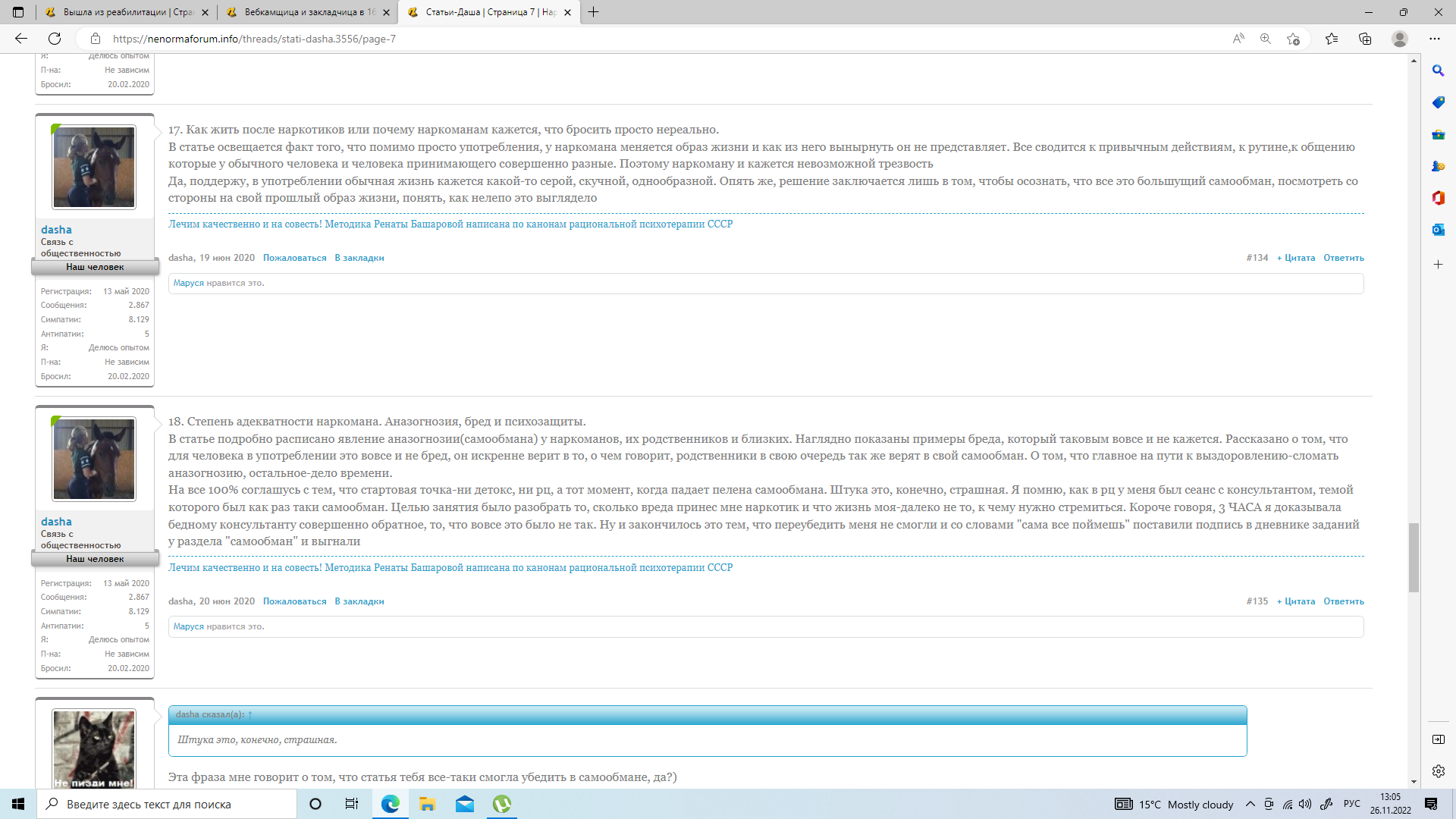Refresh the current browser page
This screenshot has width=1456, height=819.
(x=55, y=39)
